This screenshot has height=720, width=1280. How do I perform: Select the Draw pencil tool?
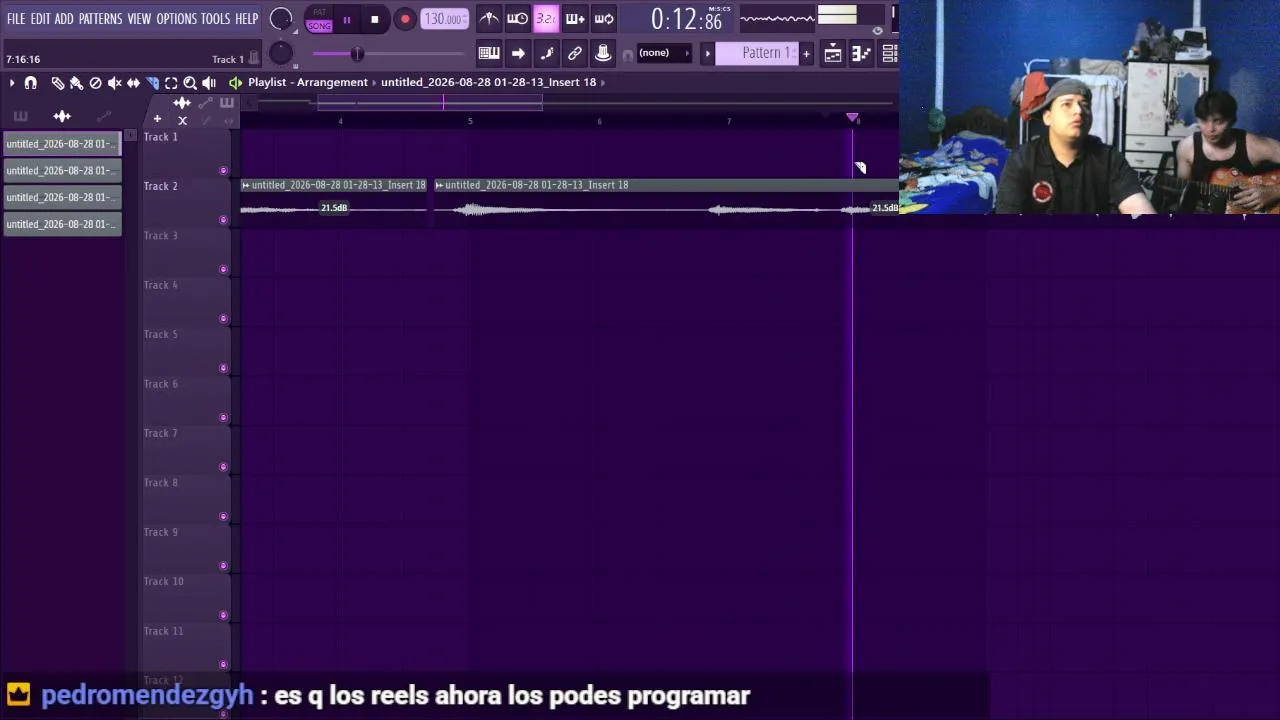click(57, 83)
